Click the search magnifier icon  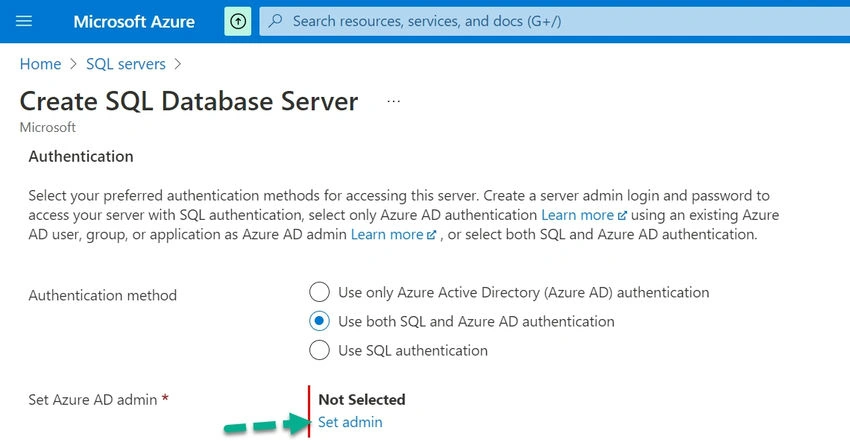tap(275, 21)
